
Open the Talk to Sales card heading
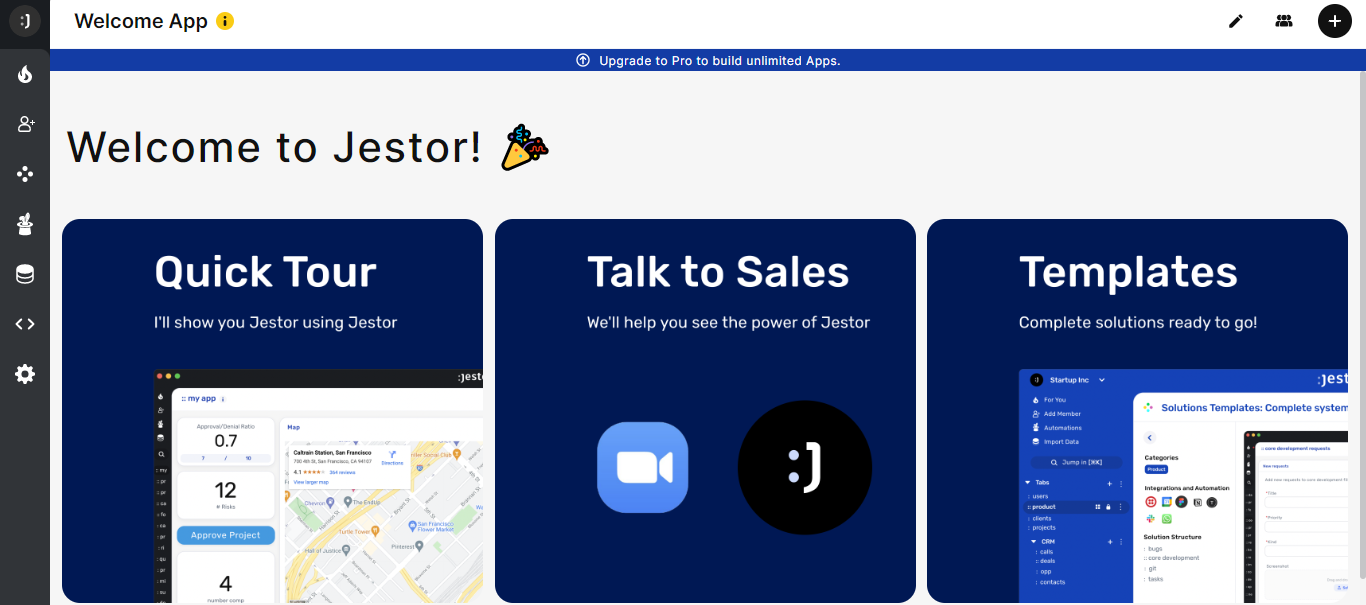pos(718,272)
